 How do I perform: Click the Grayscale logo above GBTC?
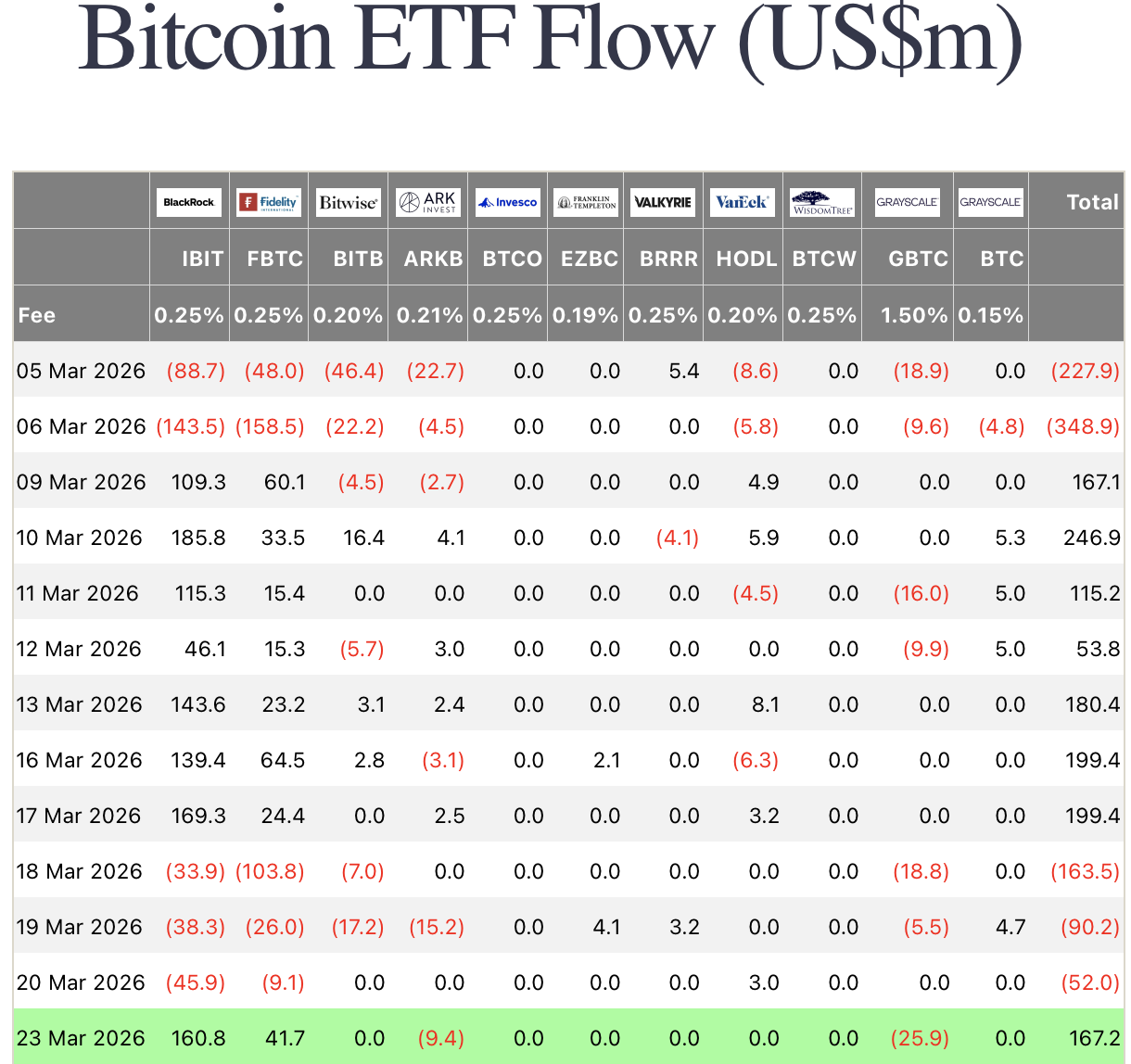(908, 202)
